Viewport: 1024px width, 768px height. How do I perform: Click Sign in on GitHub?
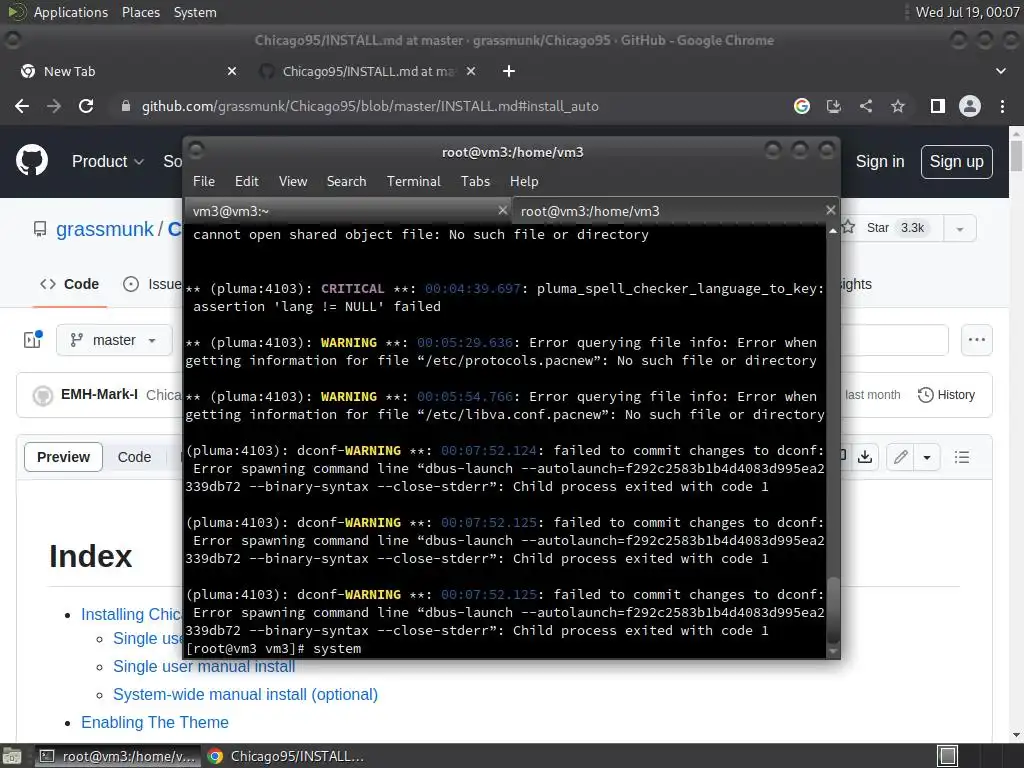point(880,161)
